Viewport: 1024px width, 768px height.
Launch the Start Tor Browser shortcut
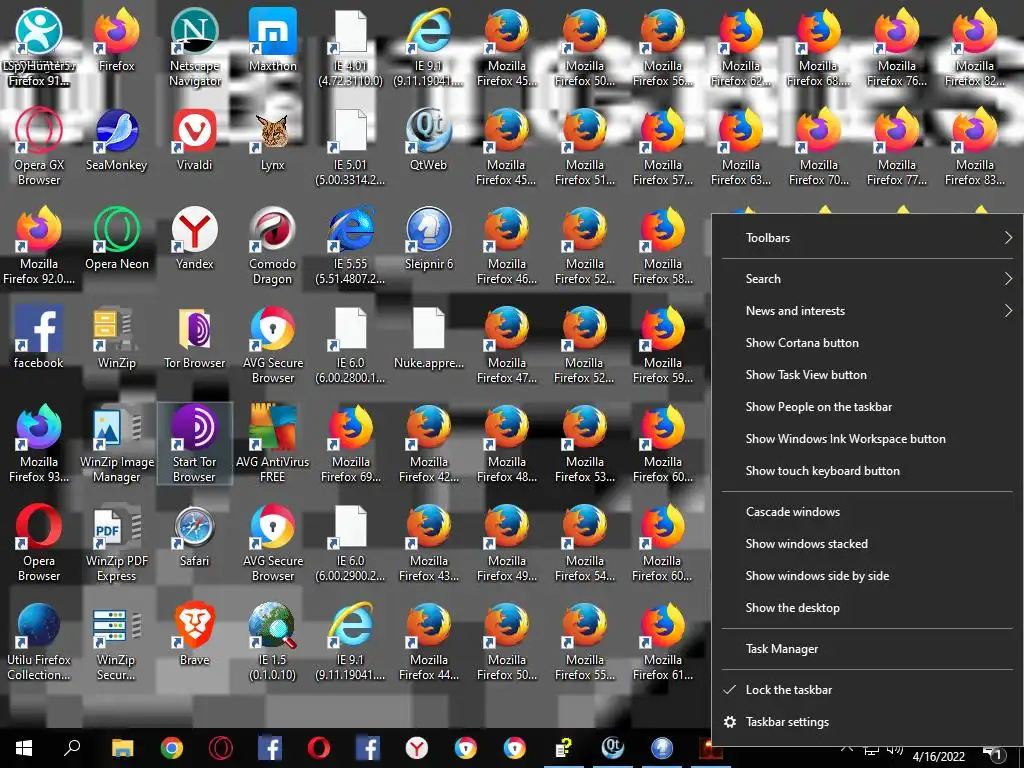tap(195, 444)
